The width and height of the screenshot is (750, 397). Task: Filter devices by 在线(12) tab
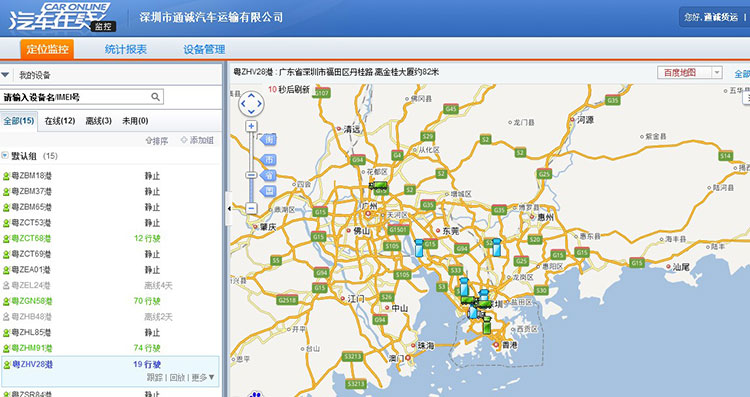[x=60, y=121]
